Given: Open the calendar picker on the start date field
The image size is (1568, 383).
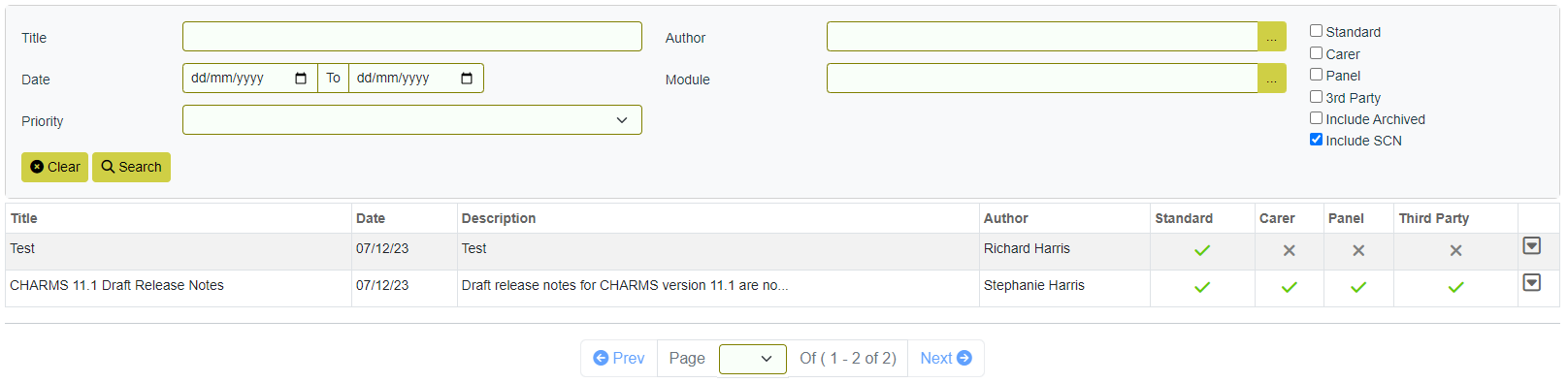Looking at the screenshot, I should (x=301, y=79).
